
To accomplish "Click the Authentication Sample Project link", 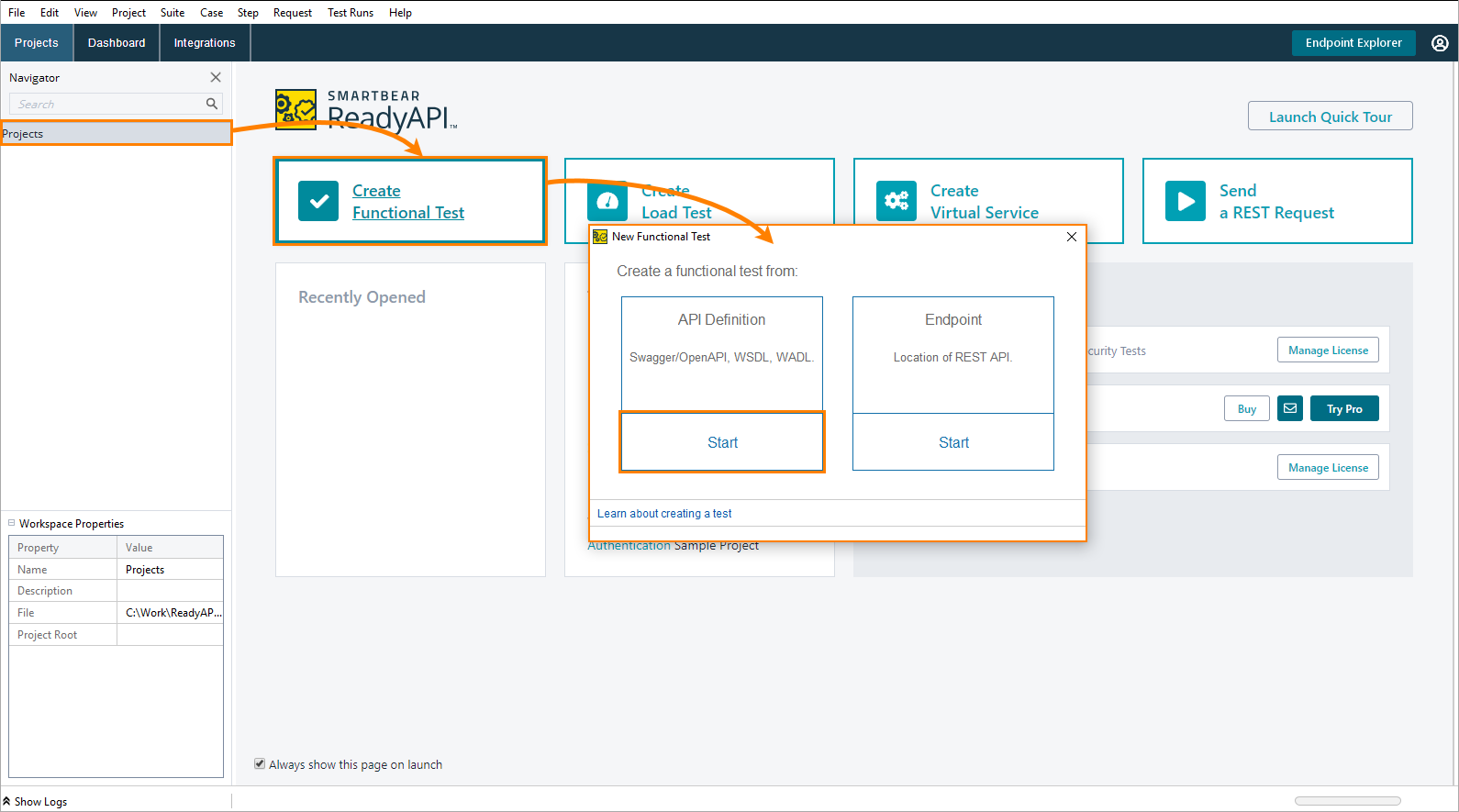I will coord(674,546).
